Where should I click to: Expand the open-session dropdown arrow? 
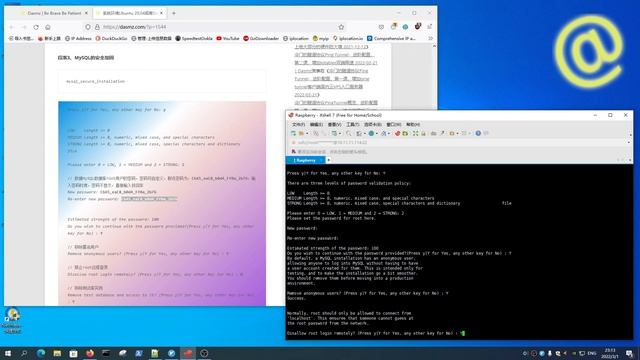[x=307, y=133]
